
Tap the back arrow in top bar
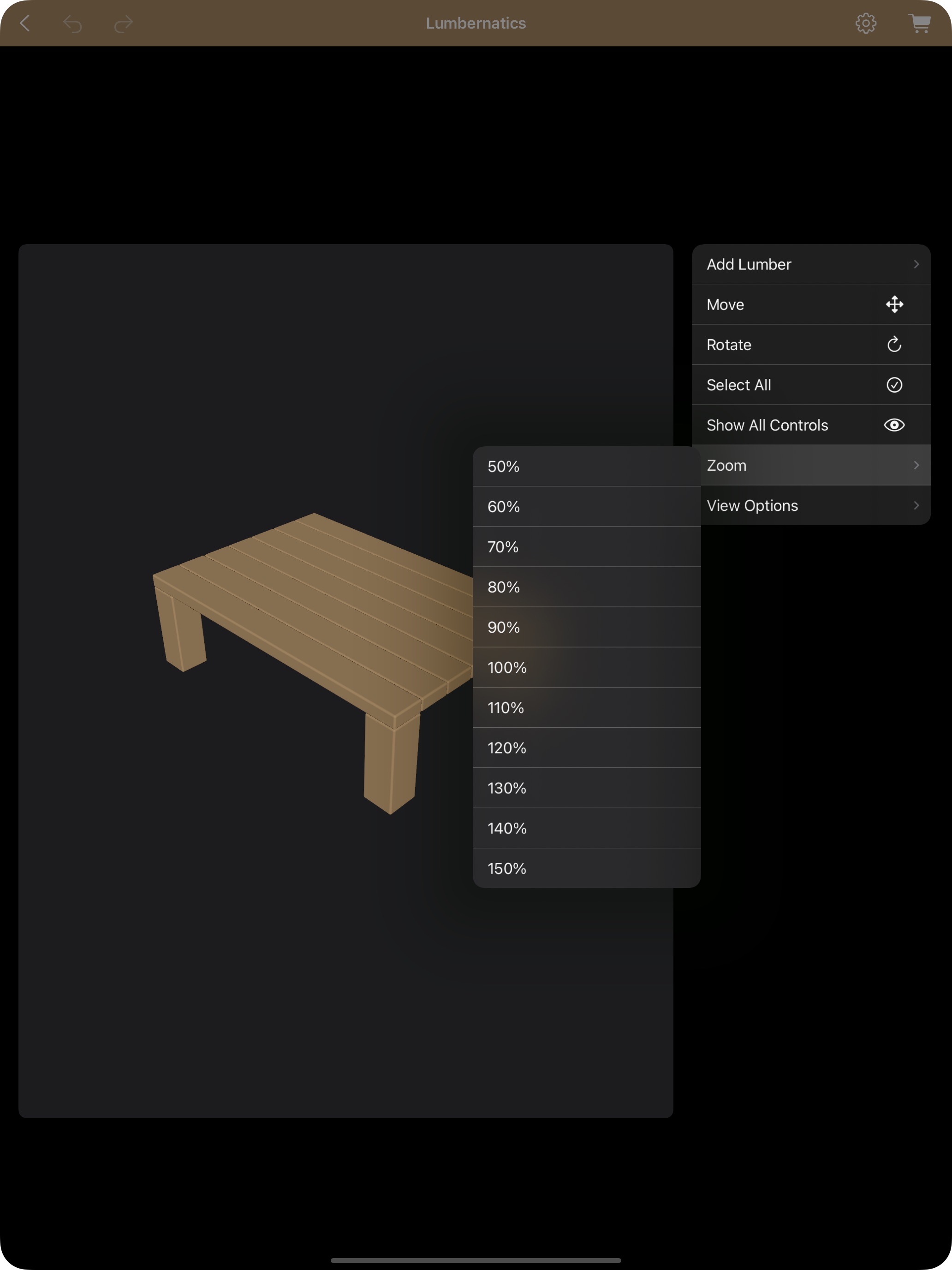[25, 24]
